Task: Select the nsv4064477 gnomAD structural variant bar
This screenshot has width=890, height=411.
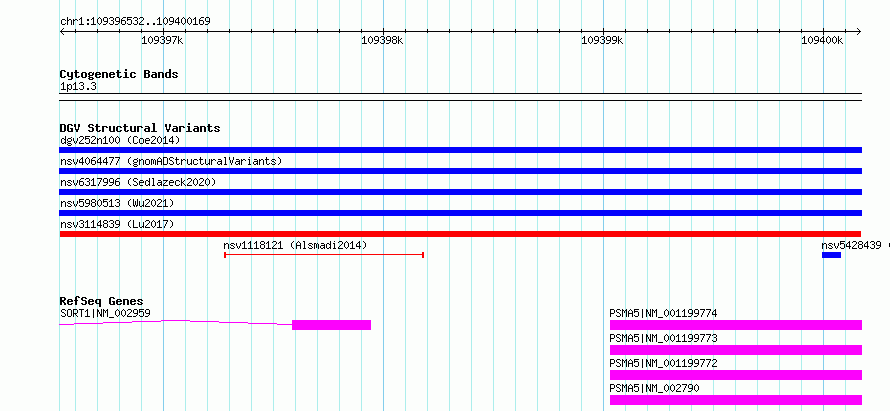Action: pyautogui.click(x=460, y=171)
